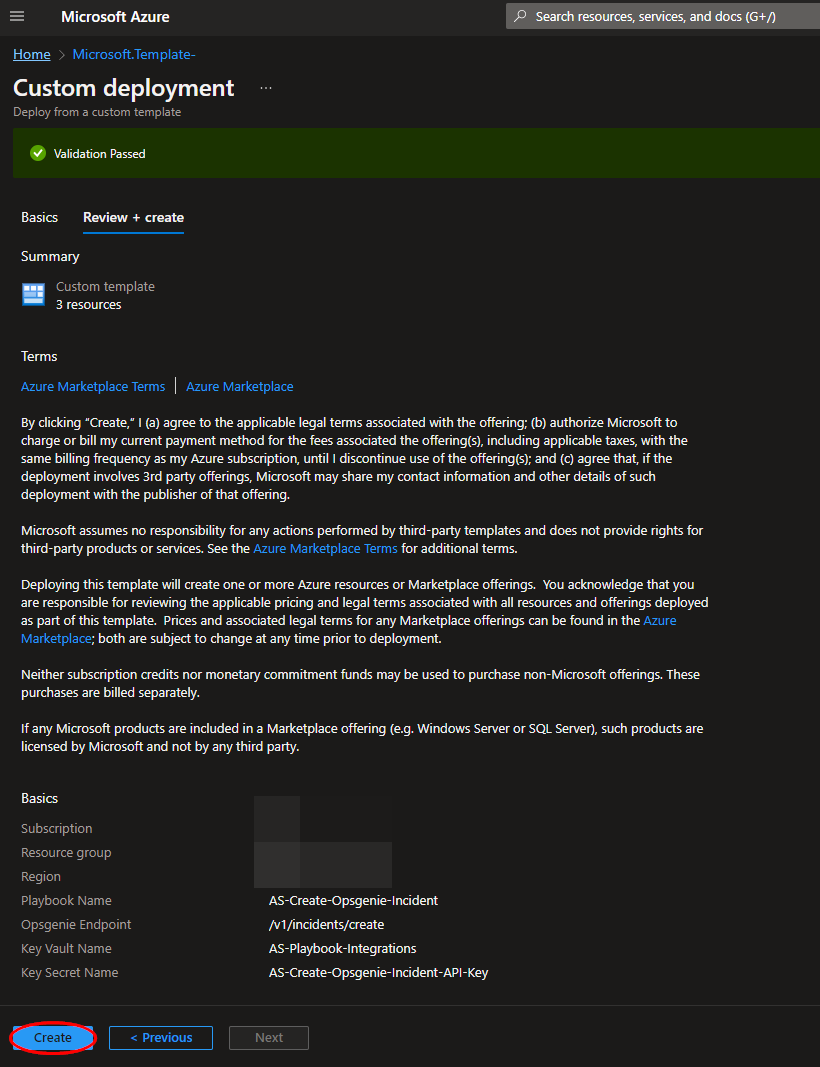Image resolution: width=820 pixels, height=1067 pixels.
Task: Click the Custom template label
Action: tap(105, 286)
